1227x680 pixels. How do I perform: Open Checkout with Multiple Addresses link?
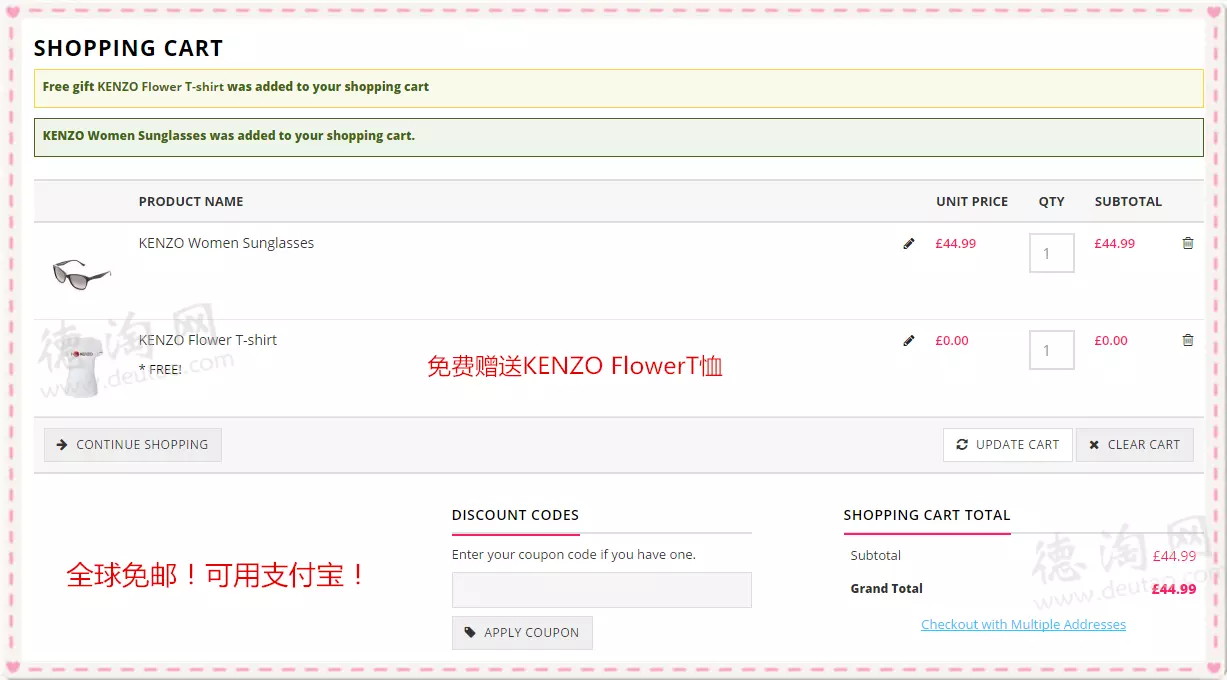point(1023,624)
